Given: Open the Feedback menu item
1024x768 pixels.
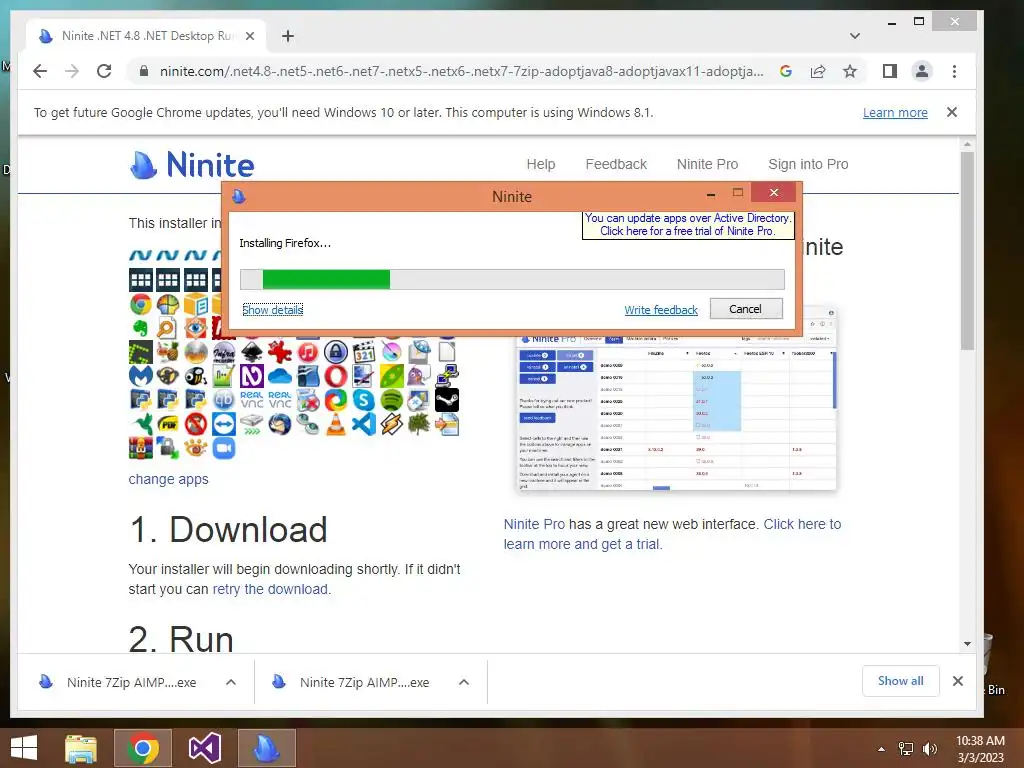Looking at the screenshot, I should (x=616, y=164).
